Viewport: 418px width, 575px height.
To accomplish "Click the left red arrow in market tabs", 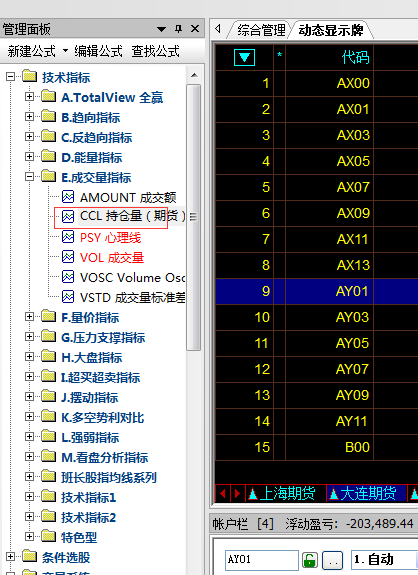I will coord(223,493).
